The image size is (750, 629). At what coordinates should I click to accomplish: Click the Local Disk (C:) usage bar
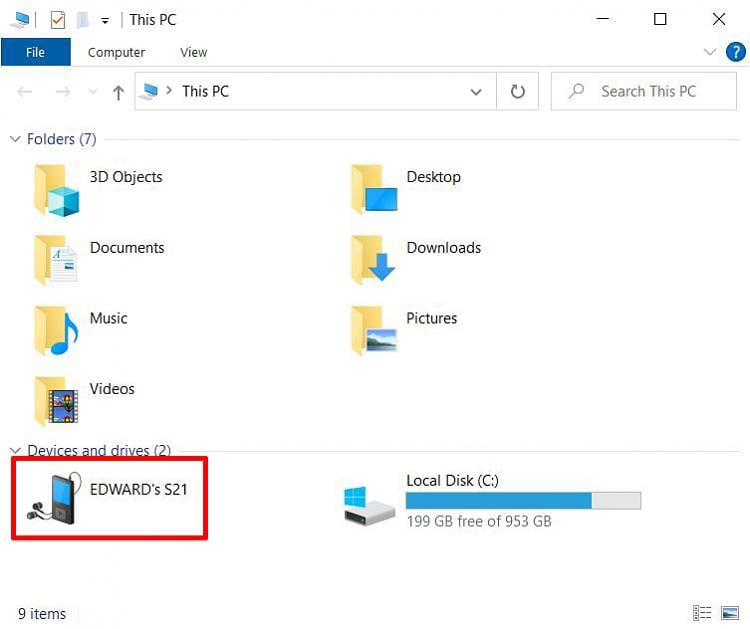(x=523, y=501)
